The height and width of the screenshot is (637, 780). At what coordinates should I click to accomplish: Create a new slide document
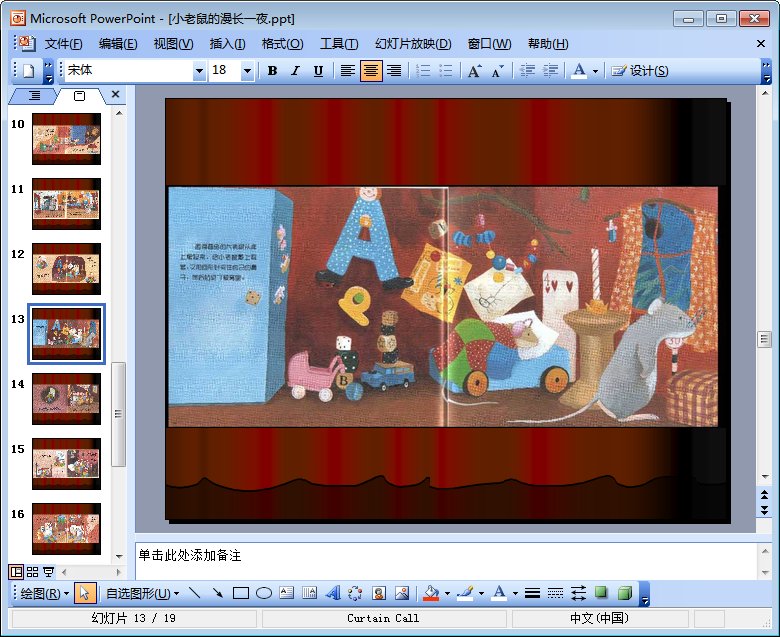(x=28, y=71)
